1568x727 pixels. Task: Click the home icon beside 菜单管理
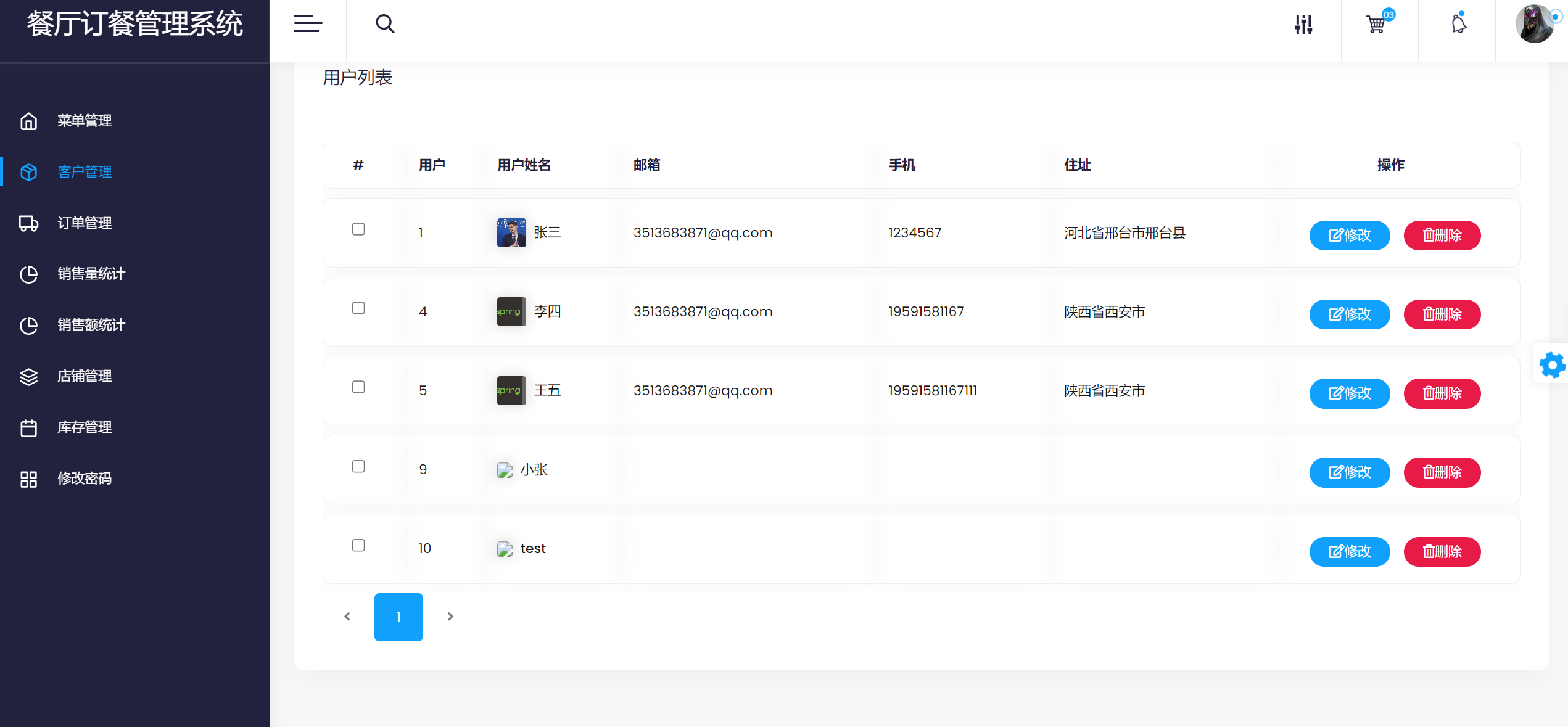[28, 121]
